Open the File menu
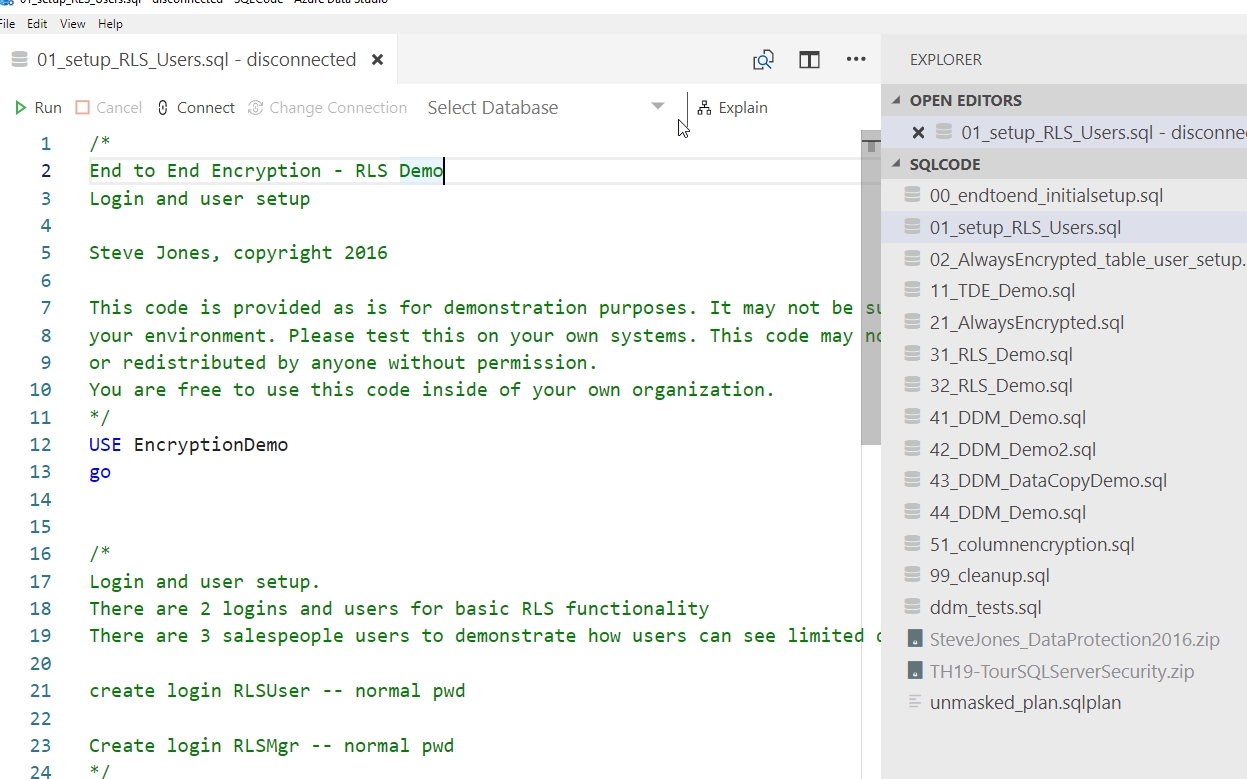This screenshot has width=1247, height=779. (8, 23)
